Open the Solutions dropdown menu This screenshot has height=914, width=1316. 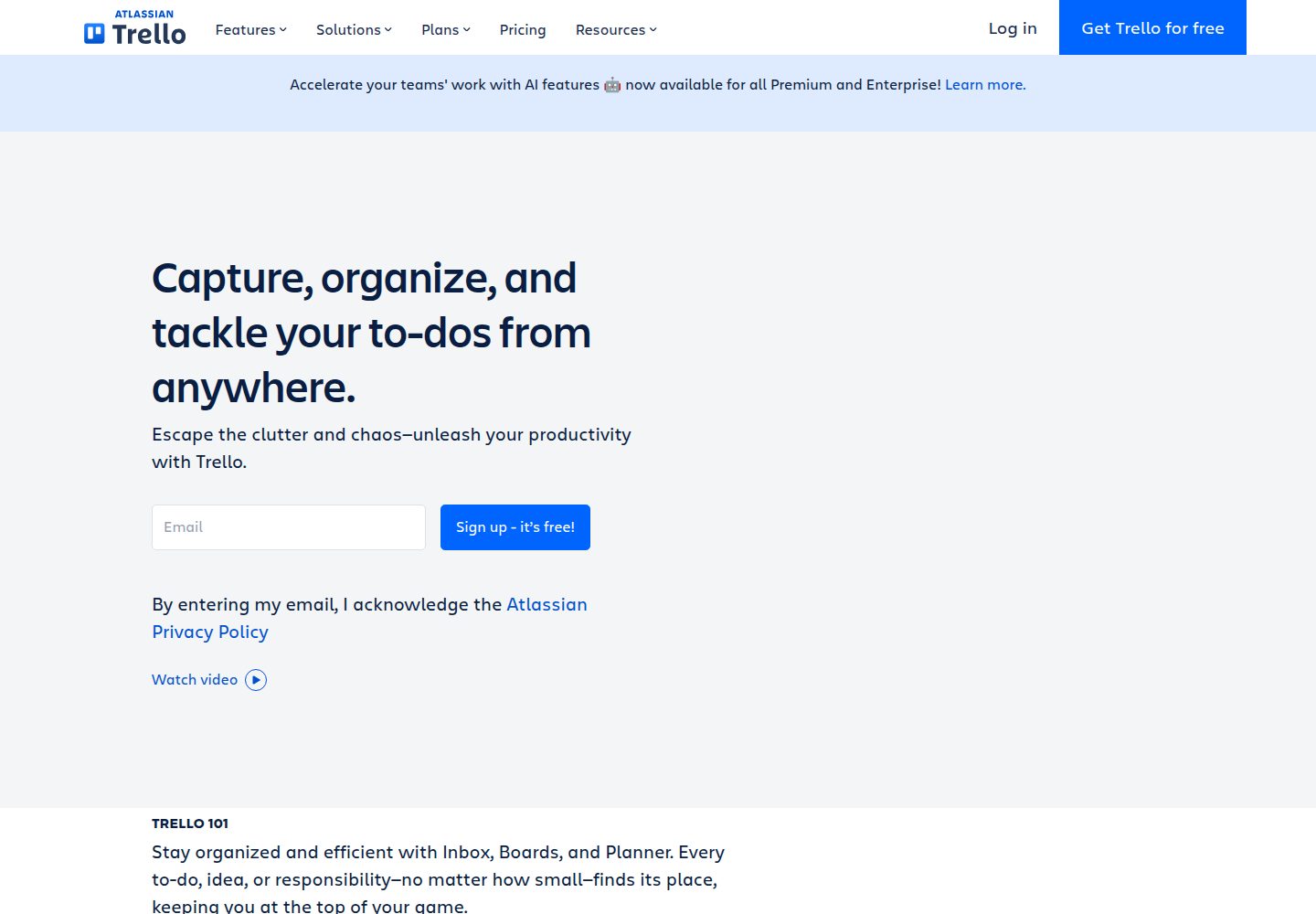click(354, 29)
